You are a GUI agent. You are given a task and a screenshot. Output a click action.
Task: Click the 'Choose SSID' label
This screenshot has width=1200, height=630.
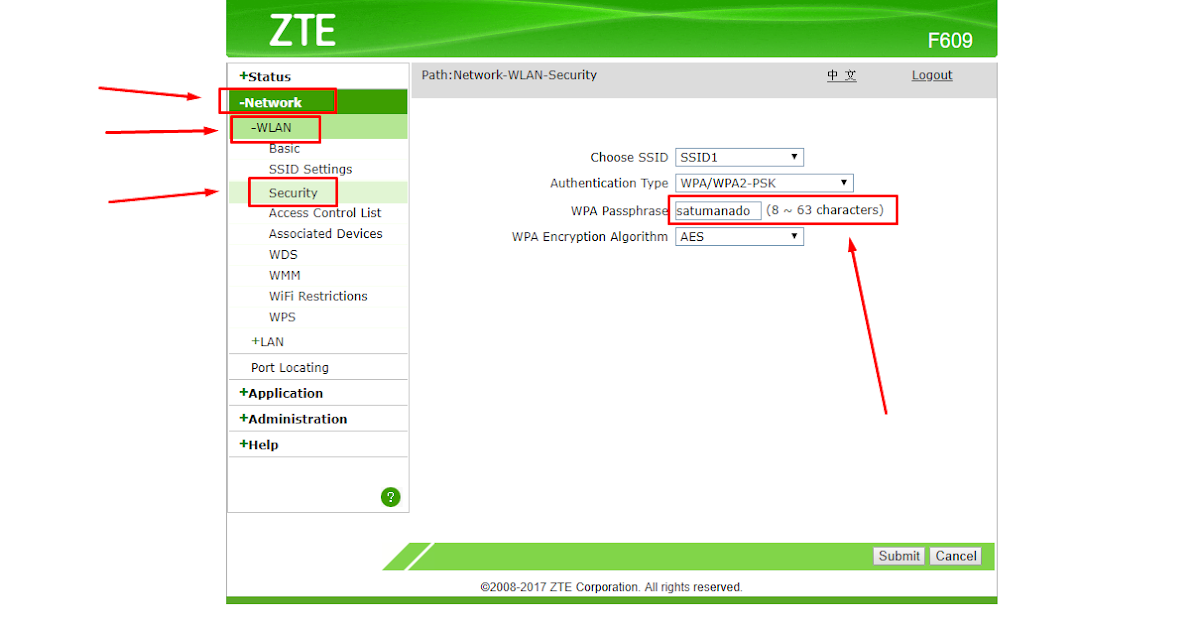click(x=629, y=157)
